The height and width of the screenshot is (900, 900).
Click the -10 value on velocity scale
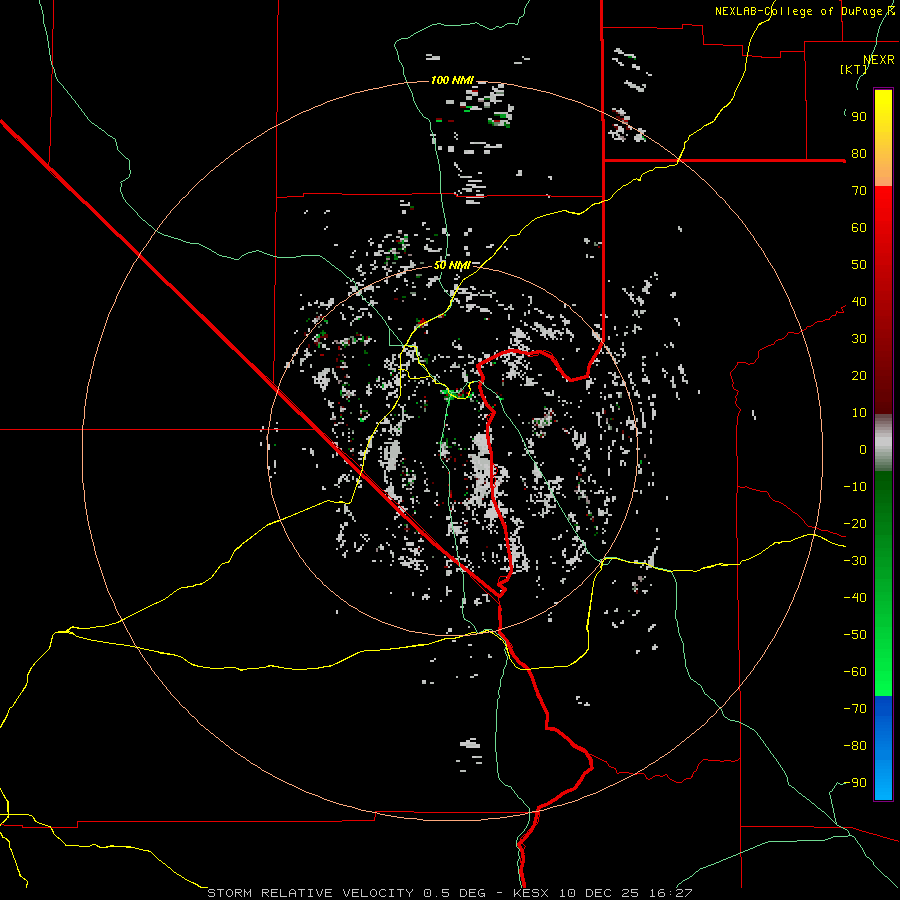click(855, 487)
